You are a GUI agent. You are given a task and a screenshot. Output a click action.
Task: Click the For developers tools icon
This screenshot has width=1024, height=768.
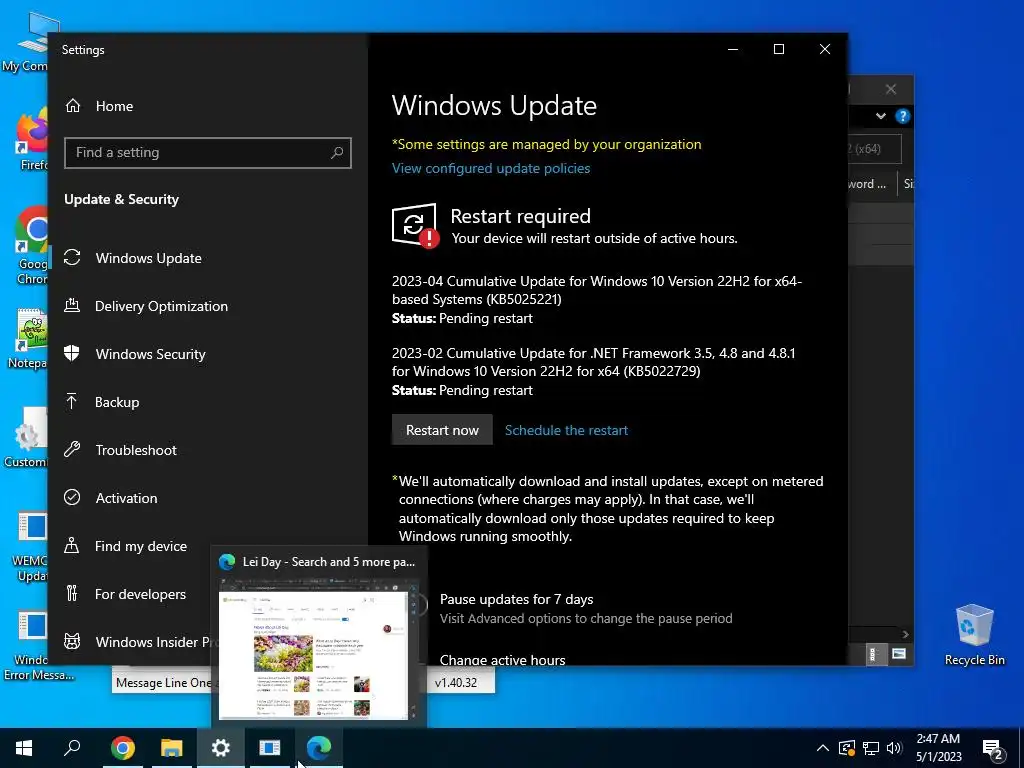[72, 594]
